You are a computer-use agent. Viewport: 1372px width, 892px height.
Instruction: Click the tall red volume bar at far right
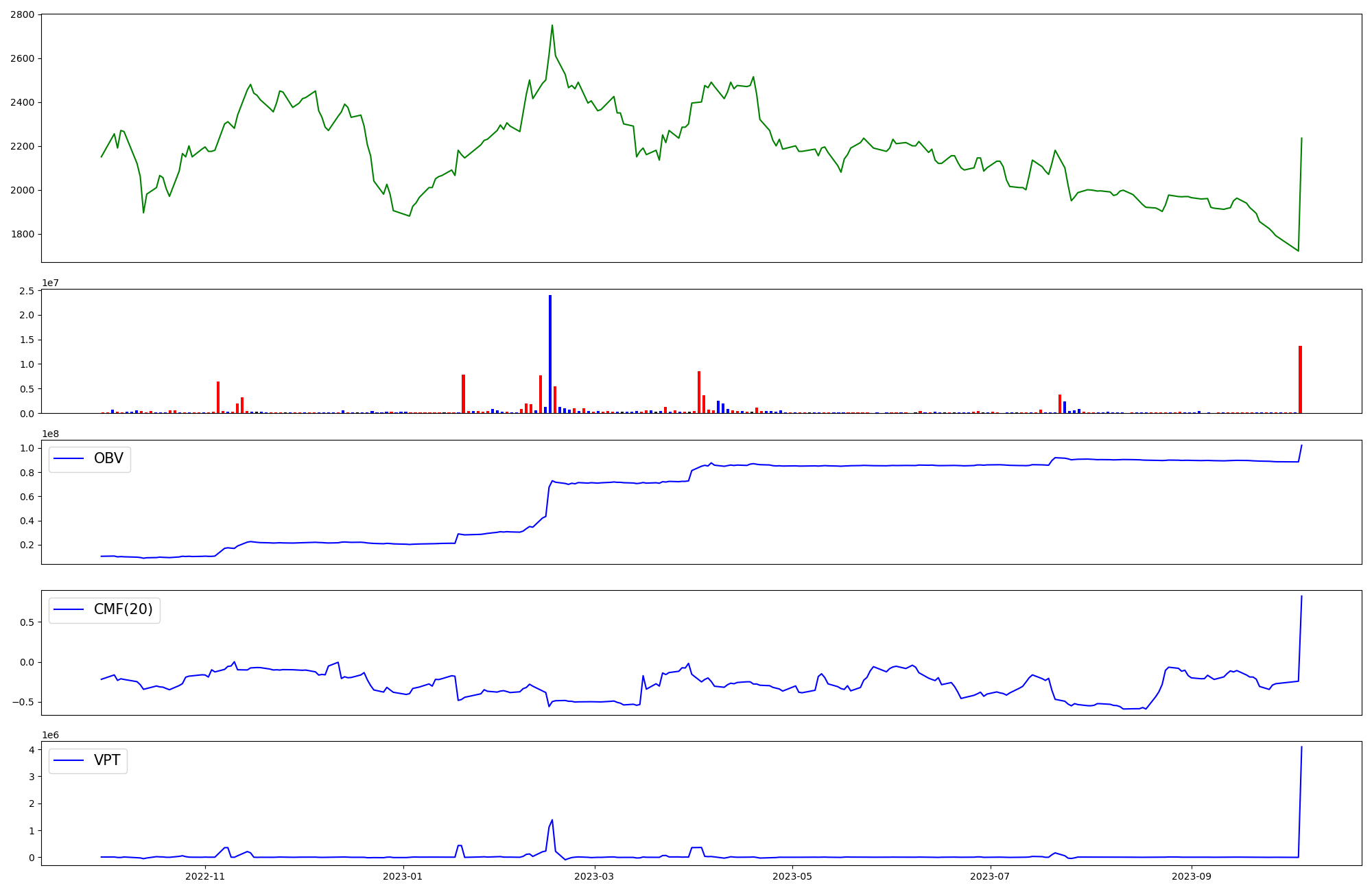pos(1300,381)
